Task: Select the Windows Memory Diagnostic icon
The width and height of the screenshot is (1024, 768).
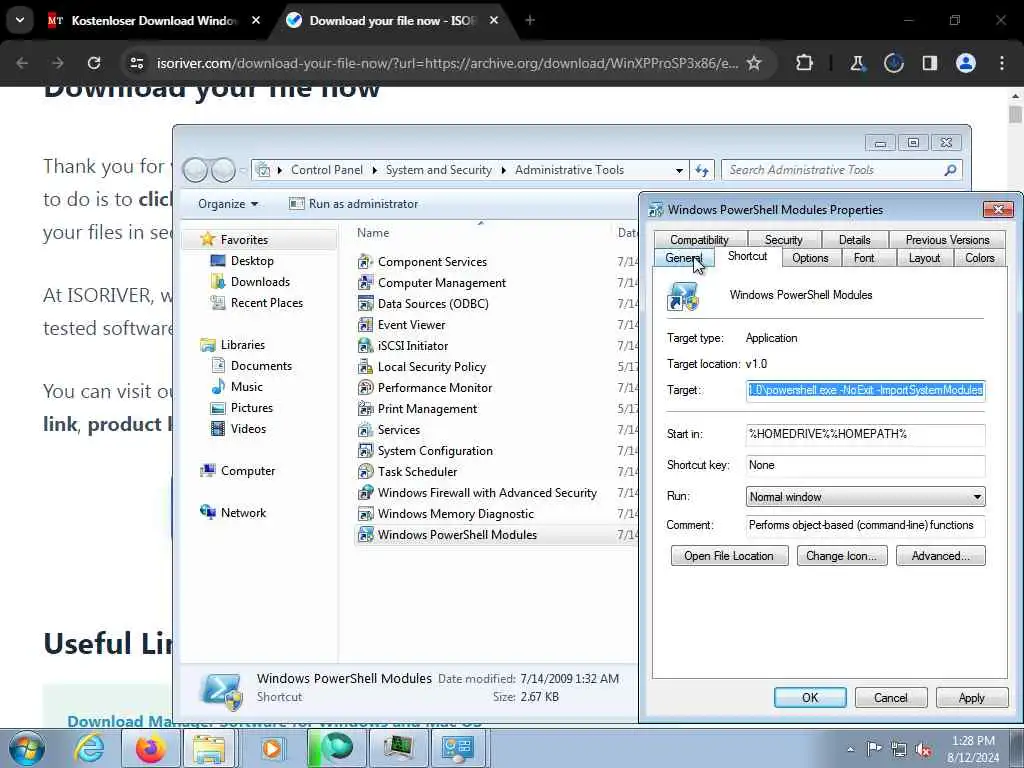Action: pyautogui.click(x=366, y=514)
